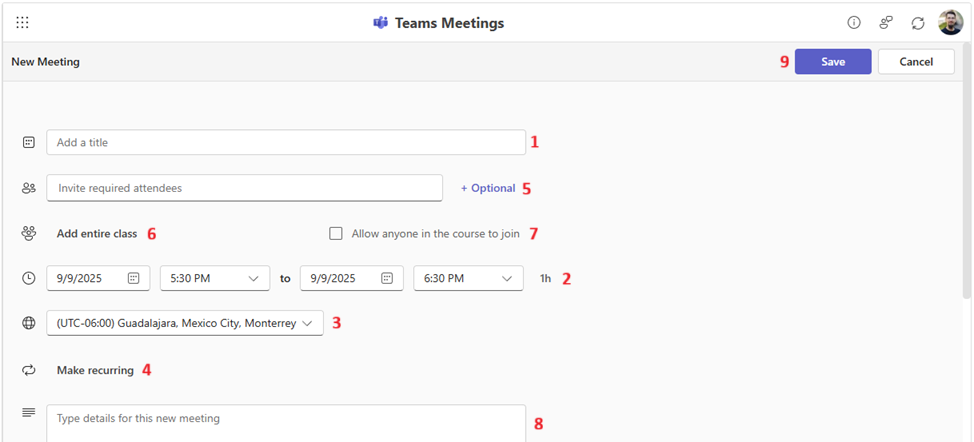Click the Add a title field
The width and height of the screenshot is (974, 442).
coord(285,143)
